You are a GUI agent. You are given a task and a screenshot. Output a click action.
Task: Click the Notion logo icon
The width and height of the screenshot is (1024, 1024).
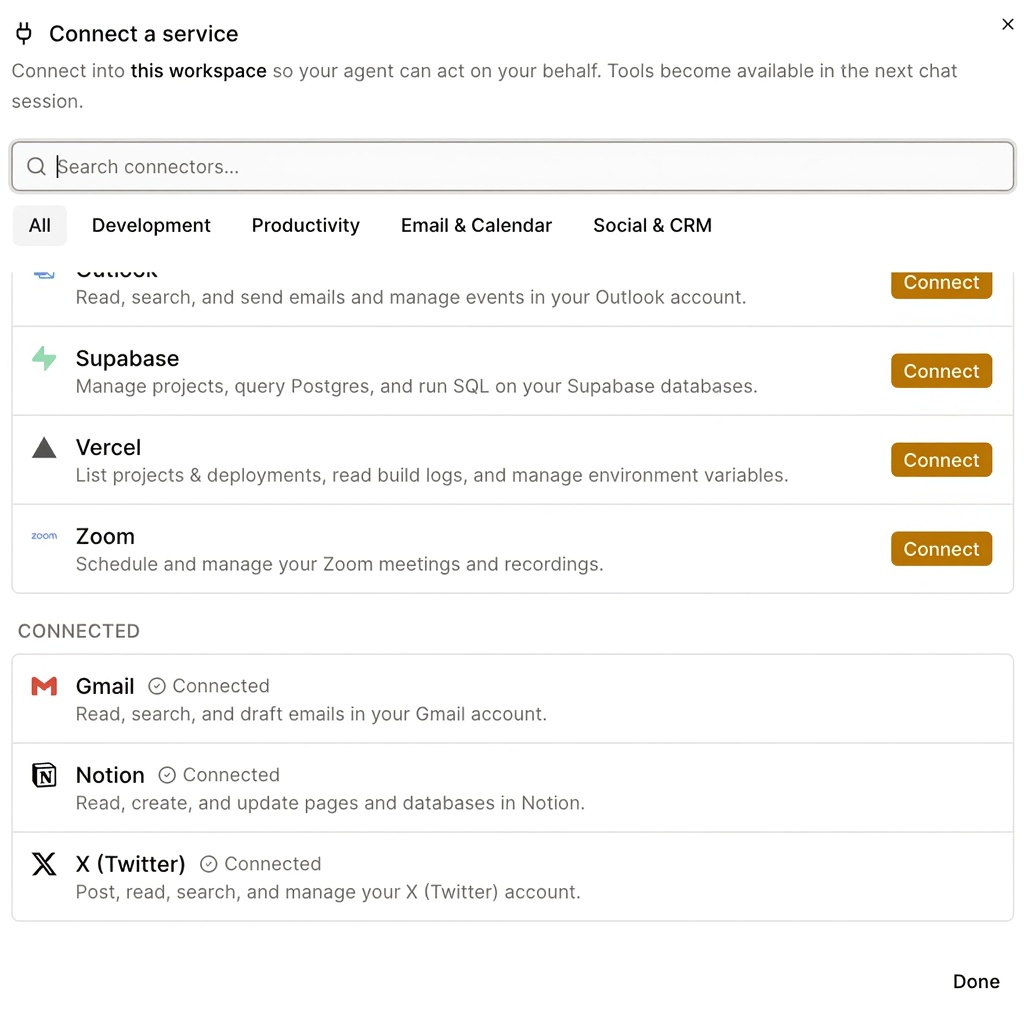[44, 775]
